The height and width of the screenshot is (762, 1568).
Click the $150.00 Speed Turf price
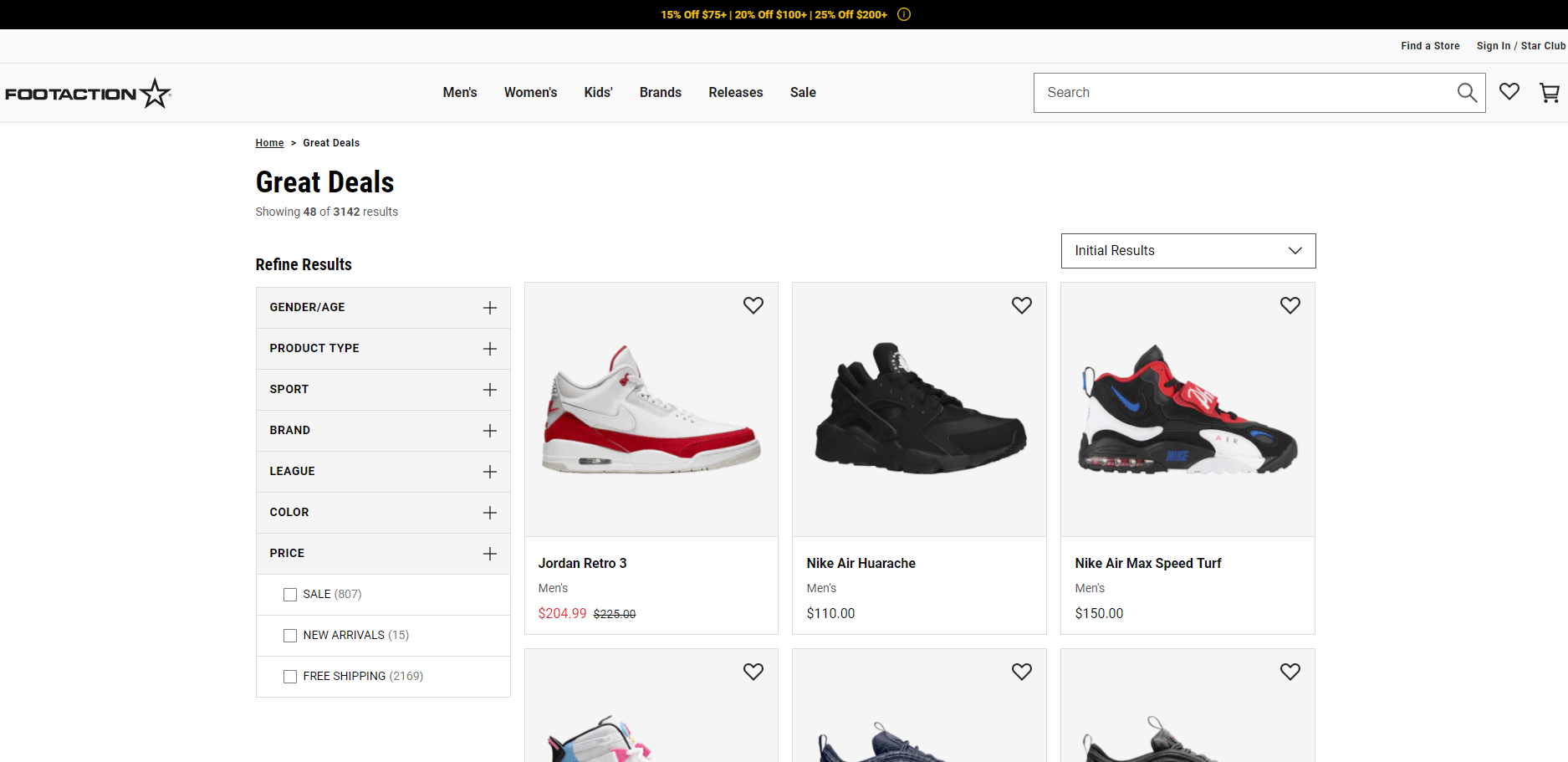pos(1099,614)
